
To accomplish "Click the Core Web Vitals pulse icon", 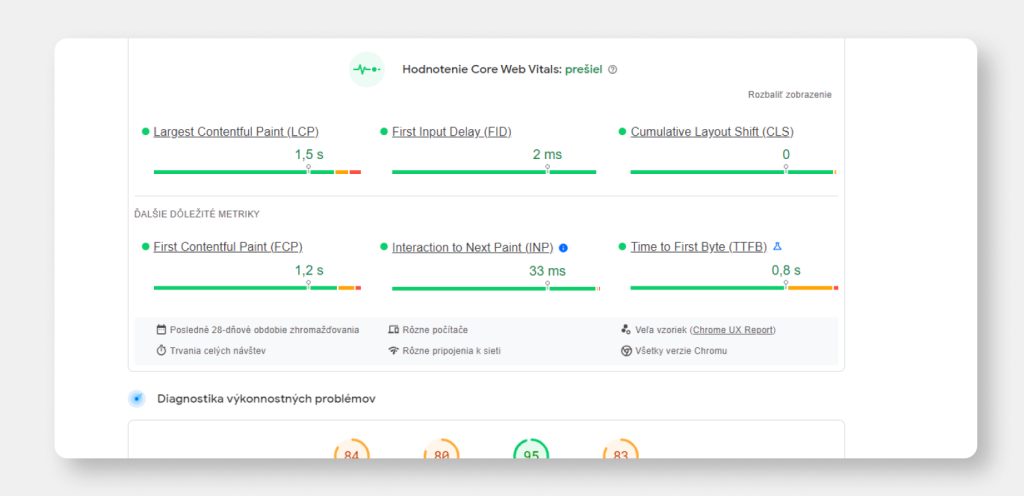I will [367, 69].
